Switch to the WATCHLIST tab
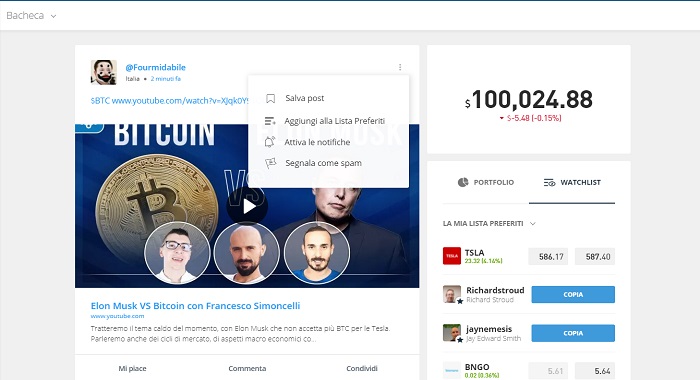This screenshot has width=700, height=380. (572, 182)
